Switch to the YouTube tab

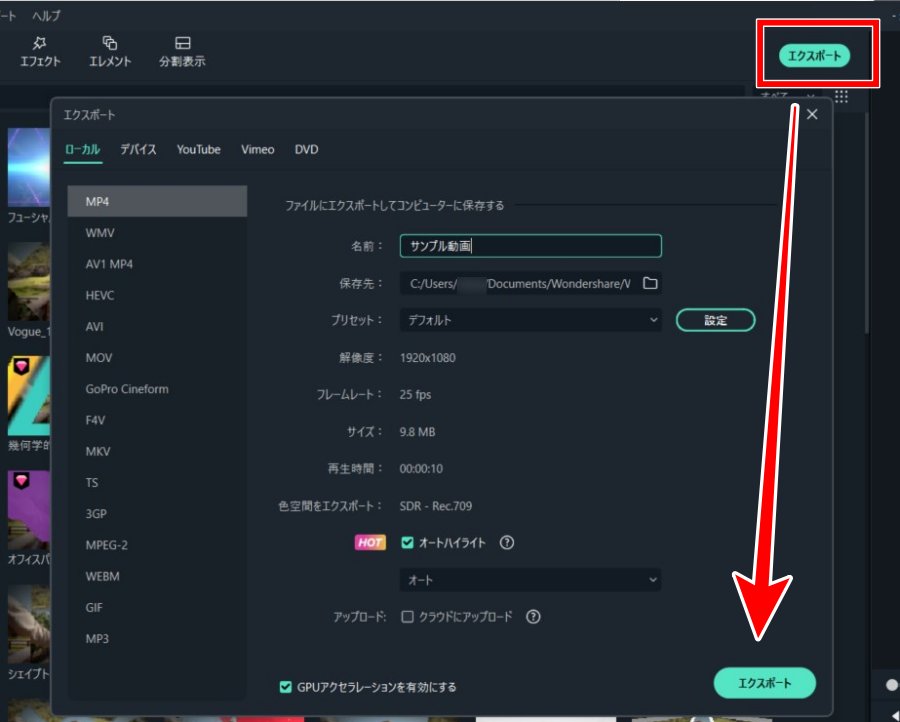(199, 149)
